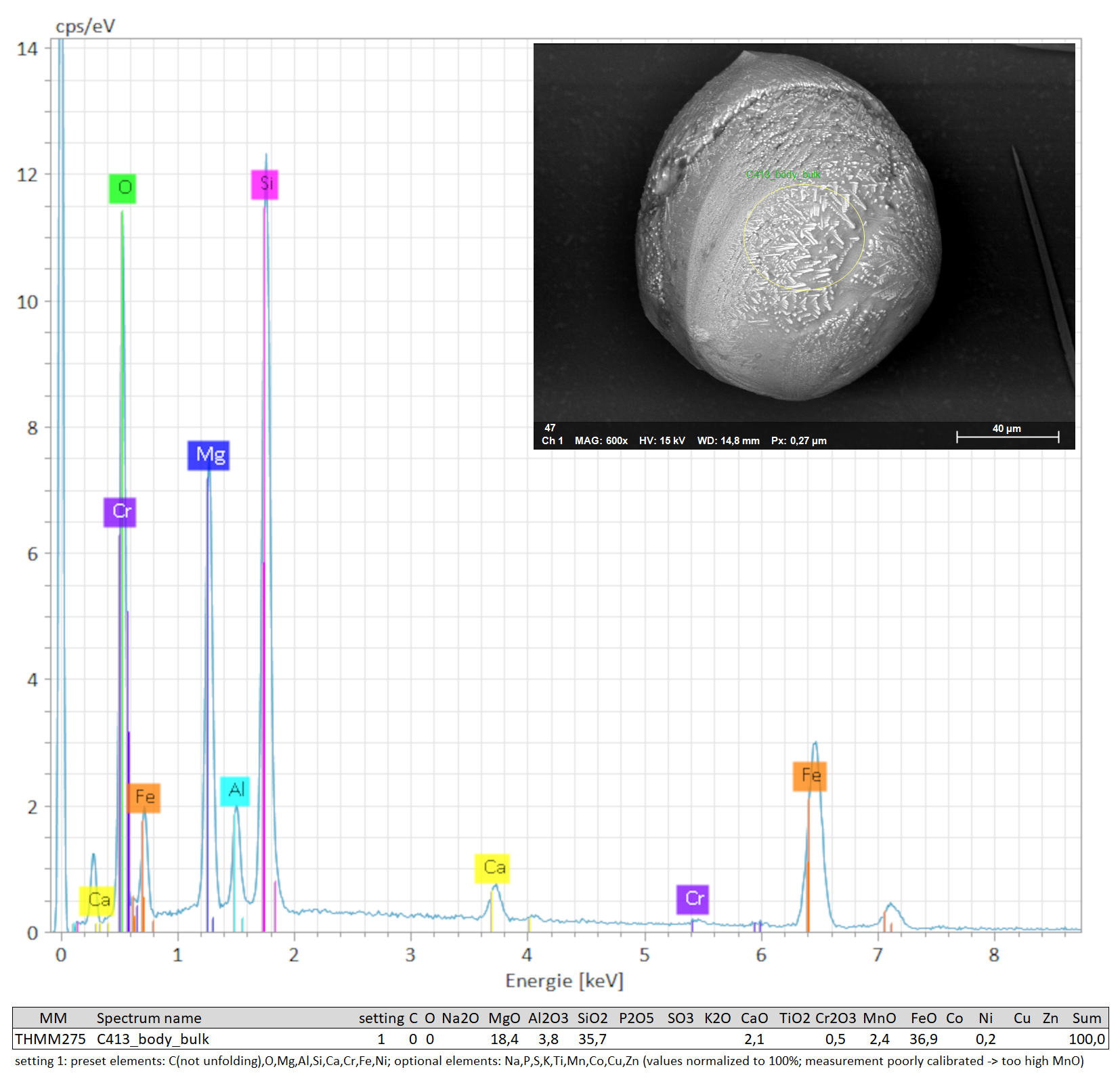Screen dimensions: 1120x1082
Task: Click the blue Mg element label
Action: [209, 455]
